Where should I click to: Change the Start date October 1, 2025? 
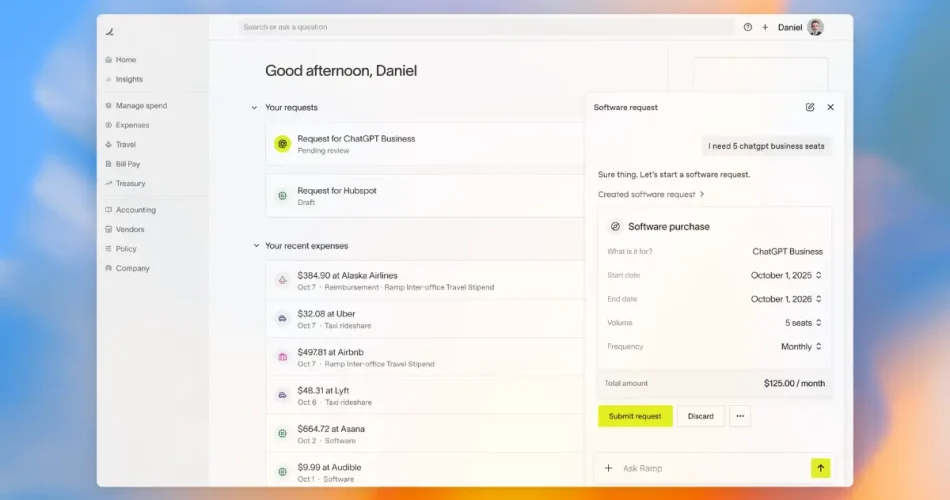click(786, 275)
